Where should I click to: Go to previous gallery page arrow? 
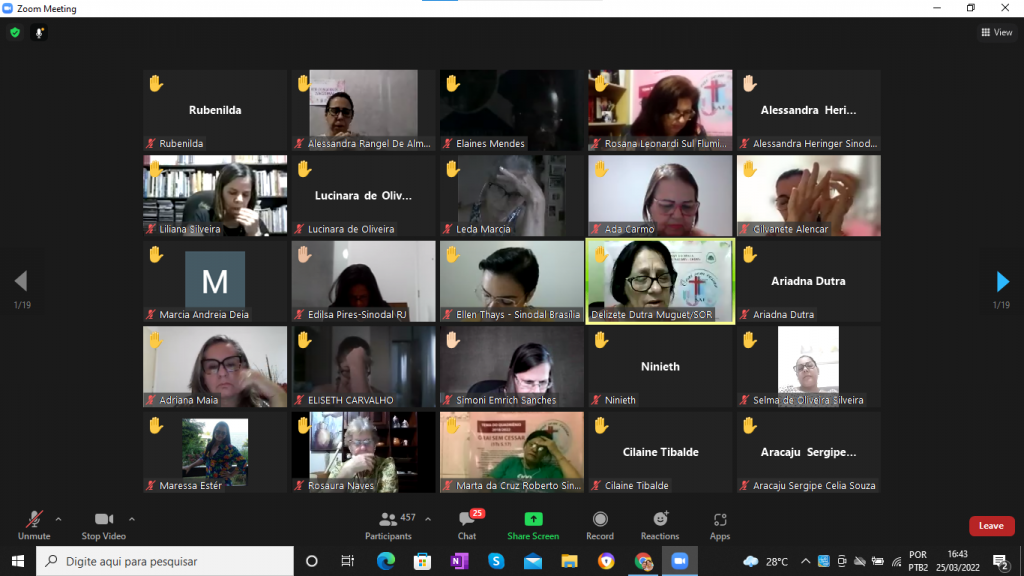point(21,281)
